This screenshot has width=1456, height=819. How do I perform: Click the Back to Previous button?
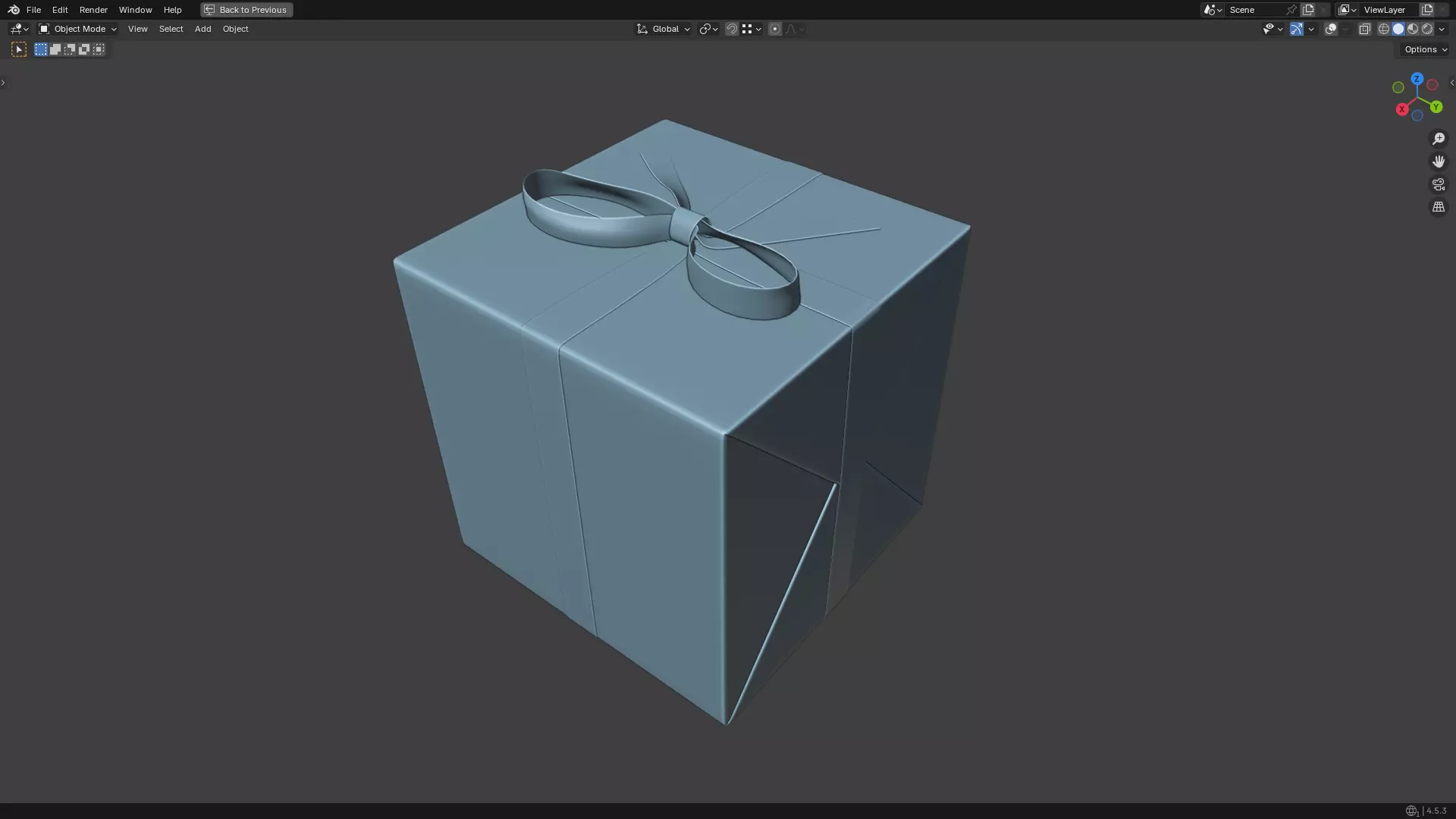tap(246, 10)
